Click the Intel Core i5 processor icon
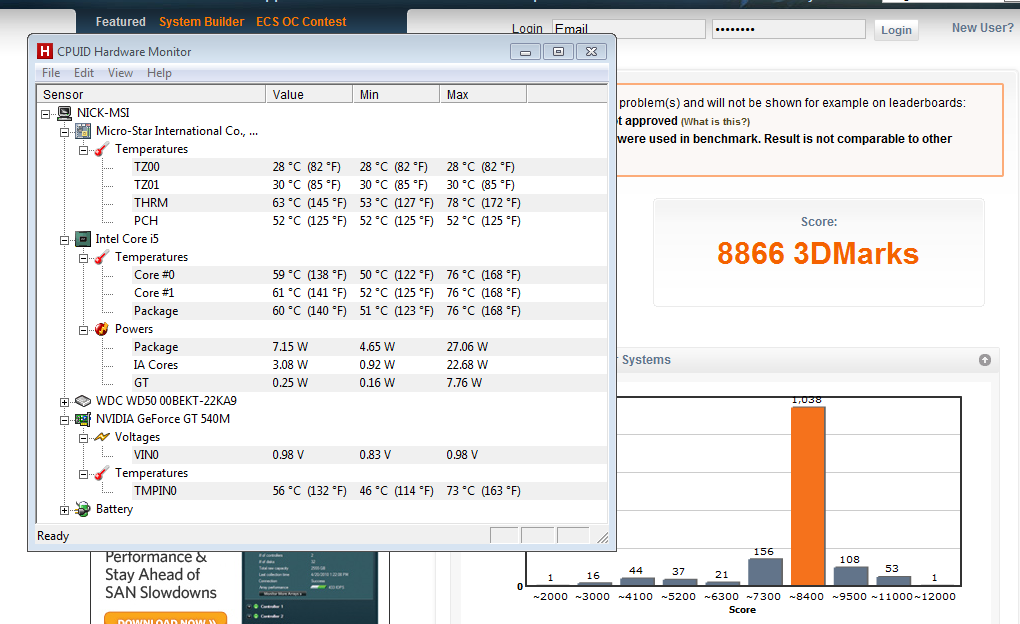Screen dimensions: 1020x624 pos(83,239)
